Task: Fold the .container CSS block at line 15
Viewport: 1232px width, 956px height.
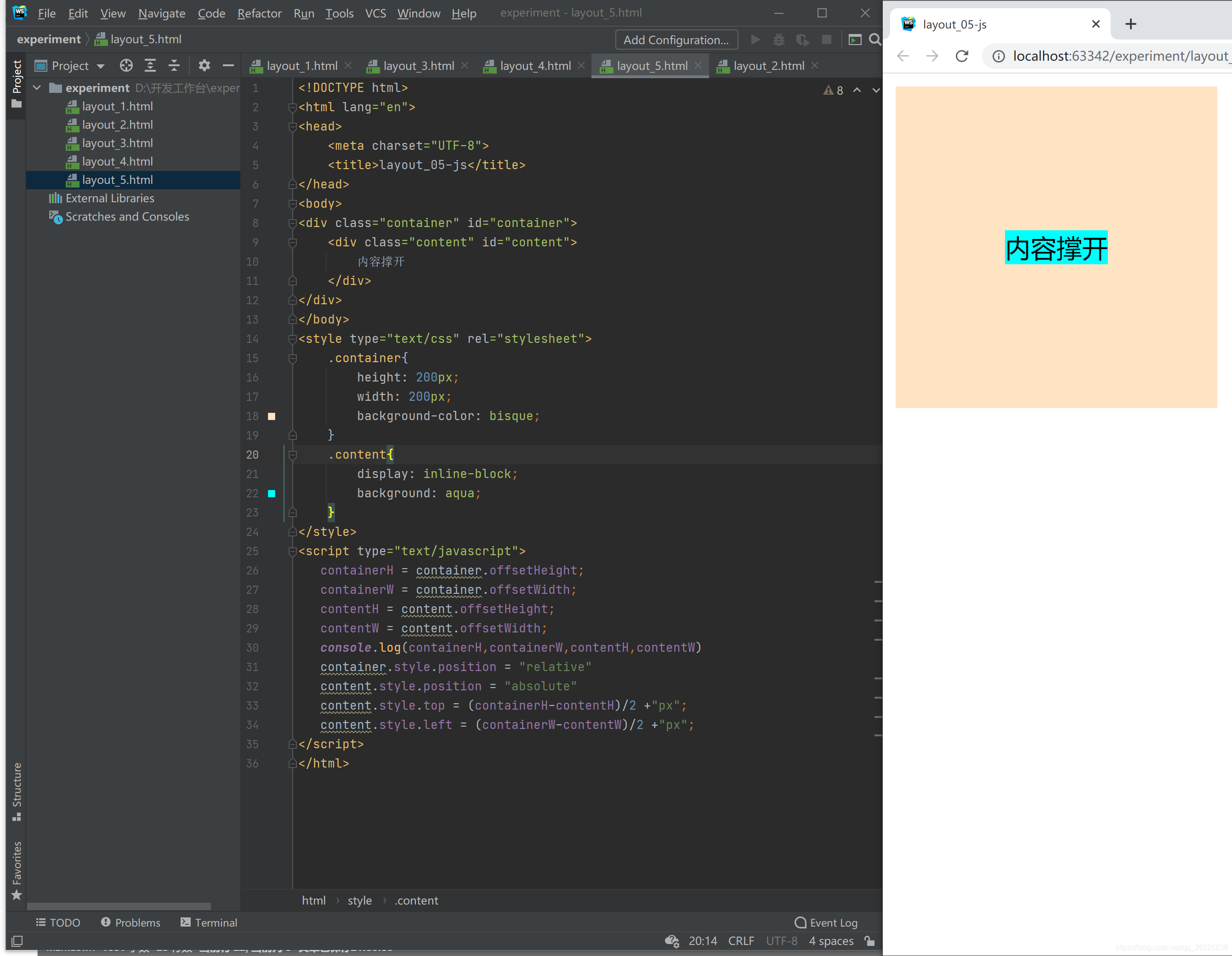Action: click(x=292, y=358)
